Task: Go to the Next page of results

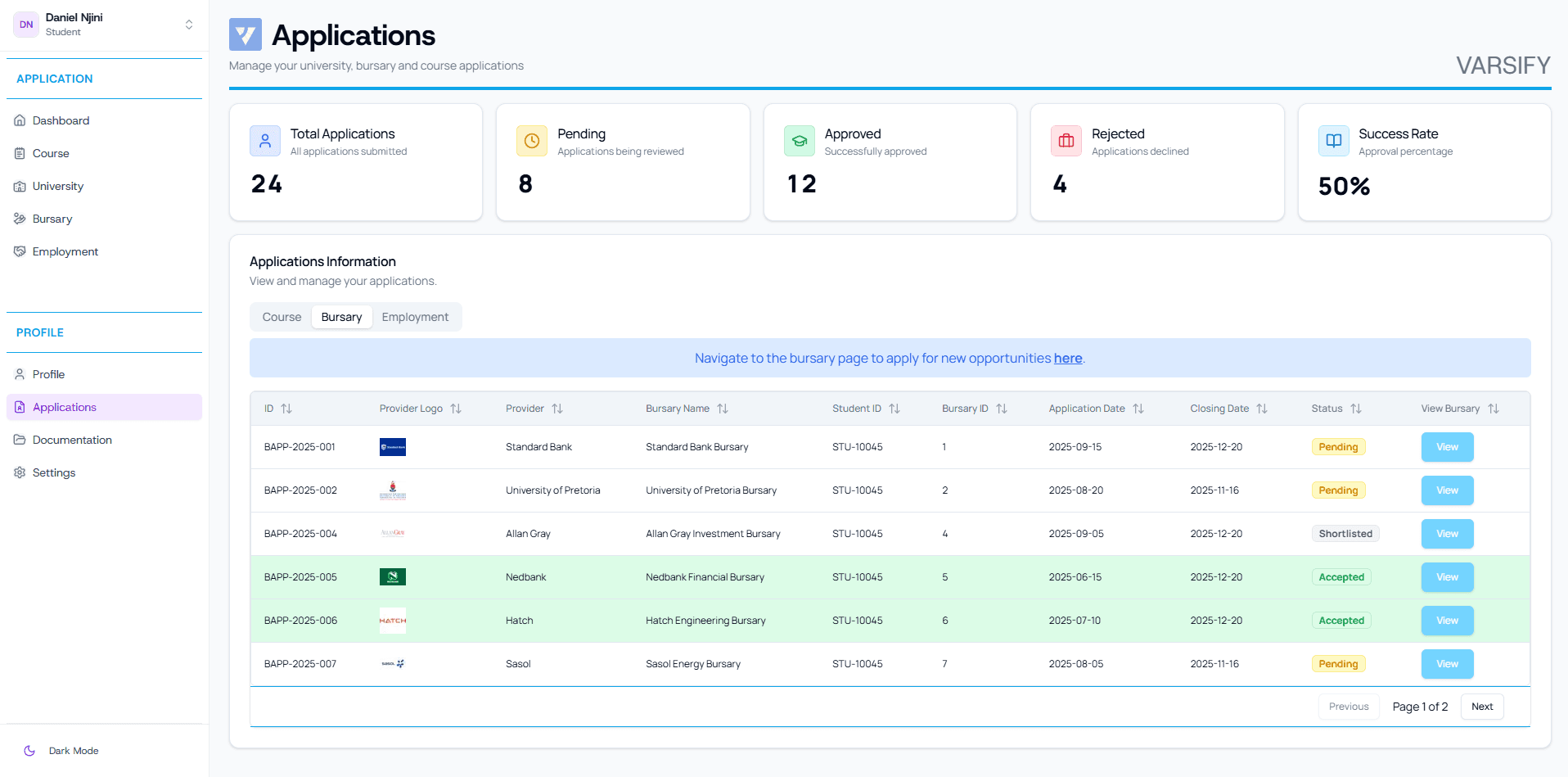Action: pyautogui.click(x=1481, y=707)
